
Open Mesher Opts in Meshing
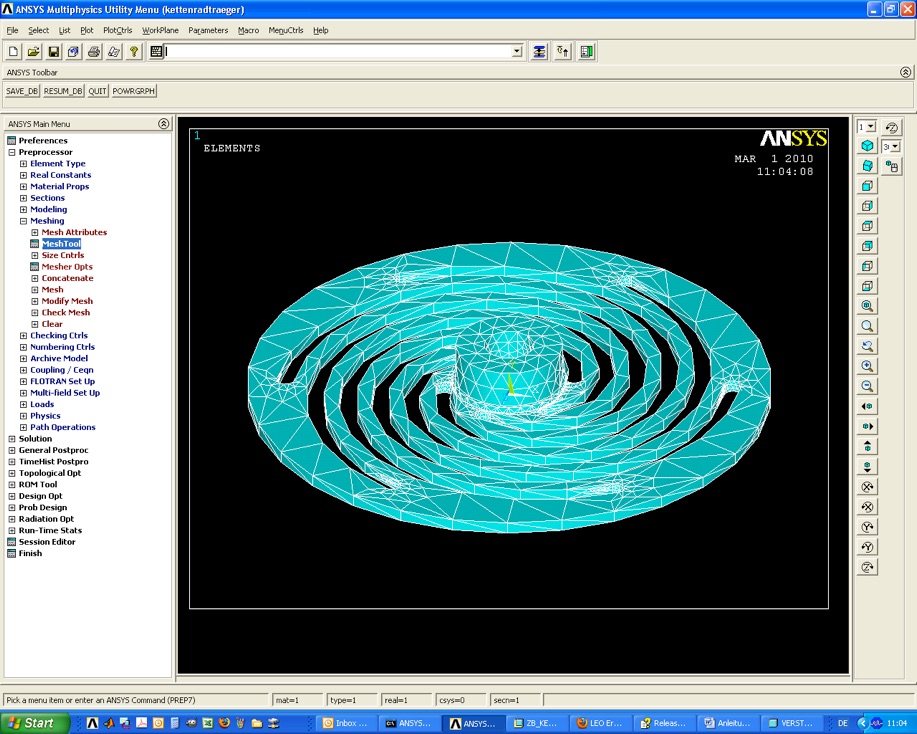(67, 267)
